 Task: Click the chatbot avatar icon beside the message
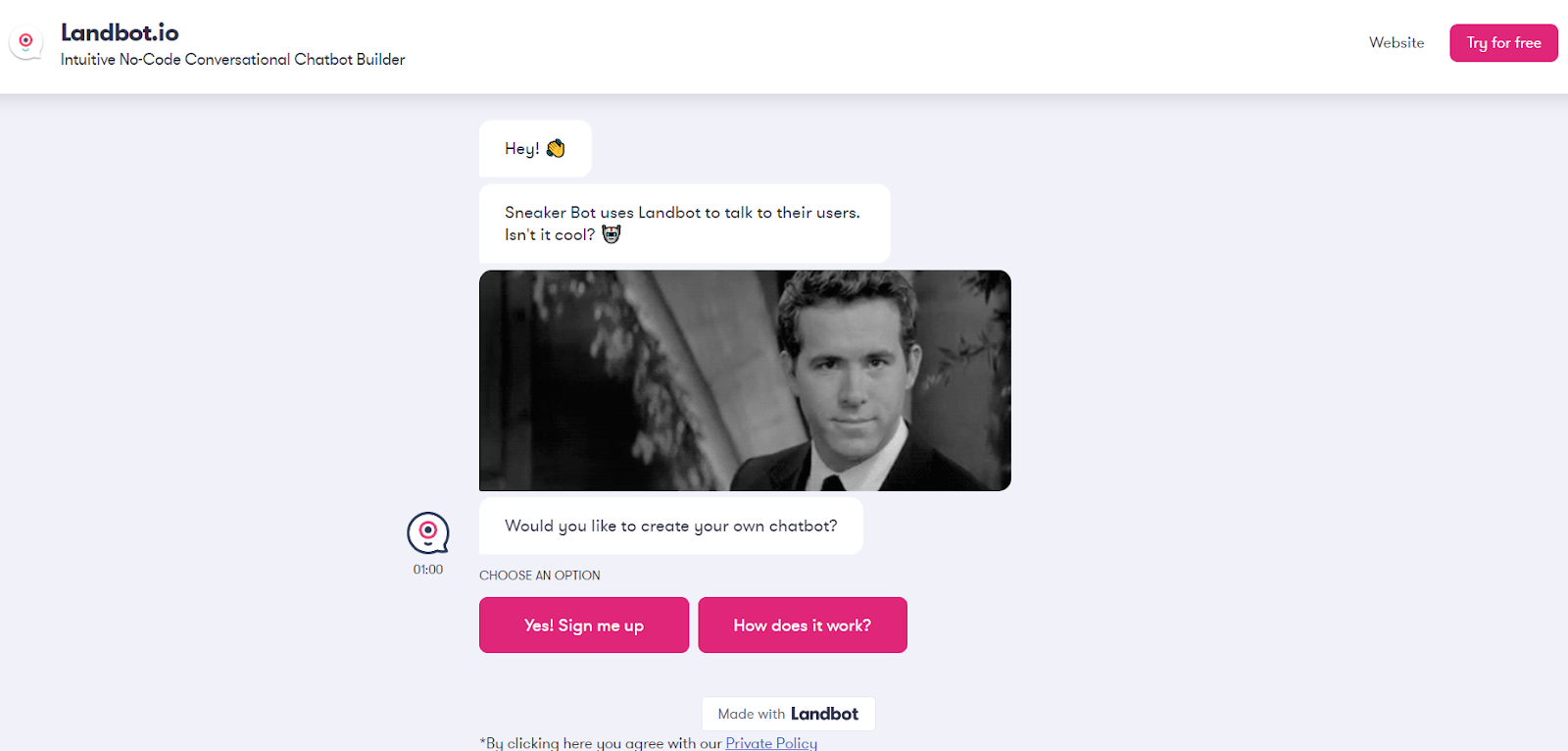(x=428, y=533)
